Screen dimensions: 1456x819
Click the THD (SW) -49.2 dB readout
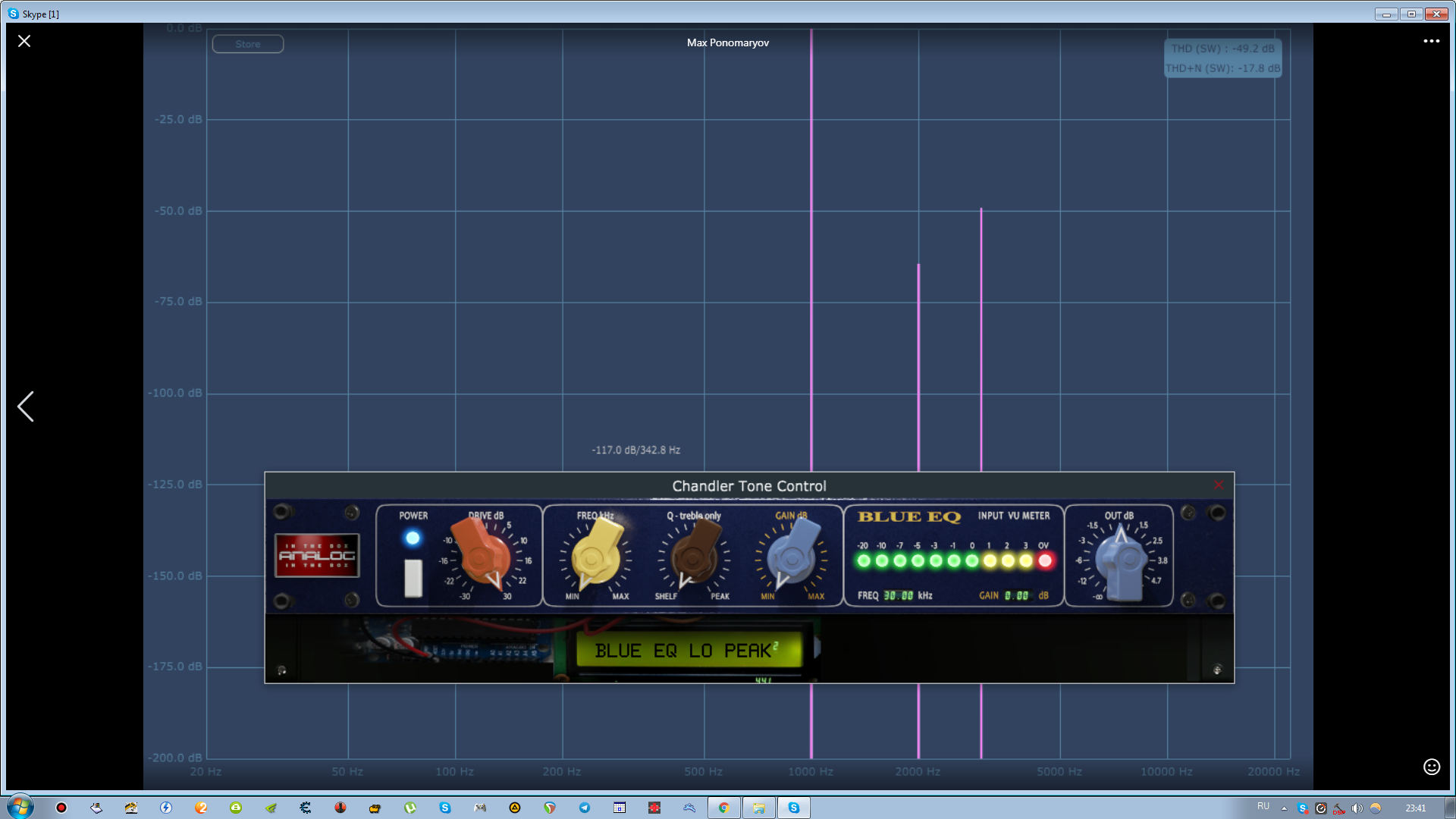click(1222, 49)
